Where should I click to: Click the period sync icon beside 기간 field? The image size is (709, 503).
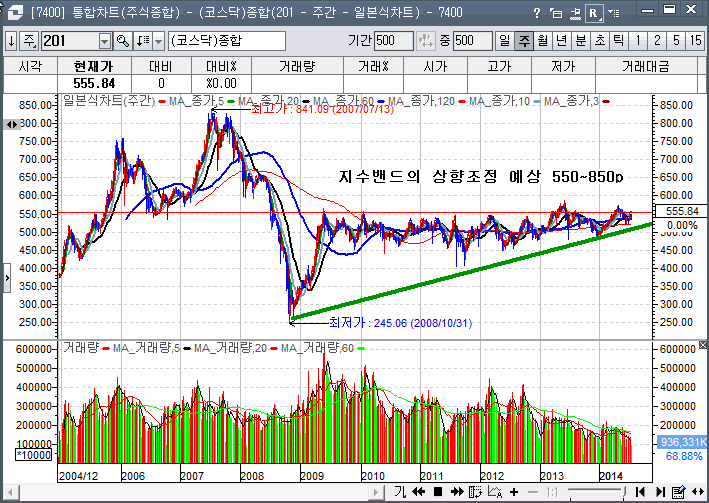tap(426, 41)
